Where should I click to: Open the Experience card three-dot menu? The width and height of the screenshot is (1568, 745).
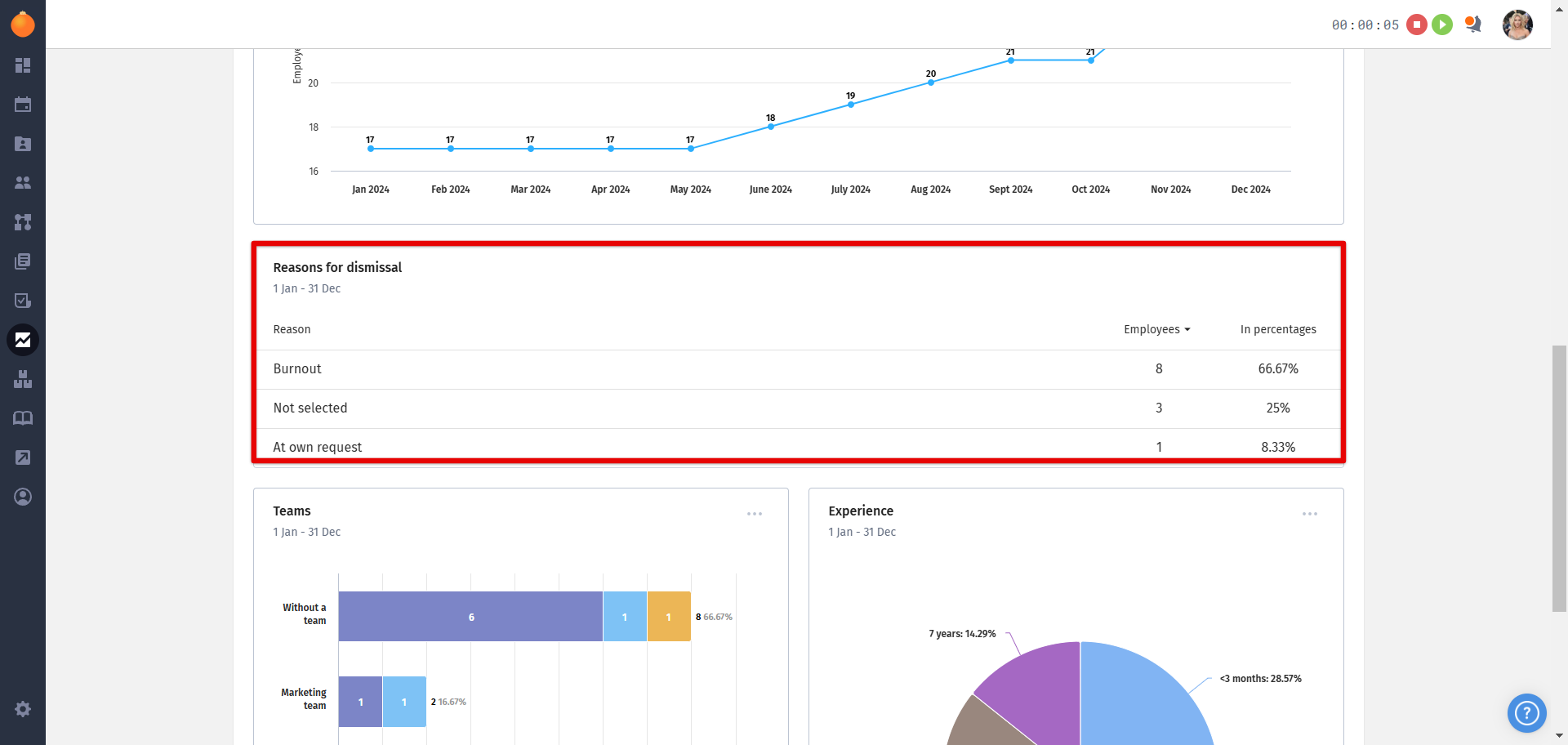coord(1310,514)
